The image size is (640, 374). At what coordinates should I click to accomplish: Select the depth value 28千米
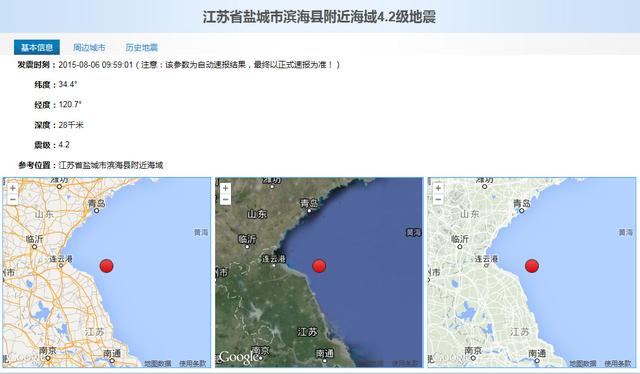click(71, 125)
